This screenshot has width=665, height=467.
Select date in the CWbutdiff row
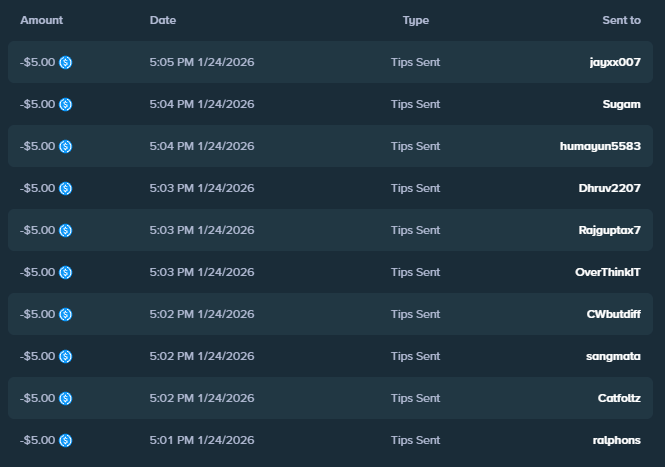pyautogui.click(x=202, y=314)
